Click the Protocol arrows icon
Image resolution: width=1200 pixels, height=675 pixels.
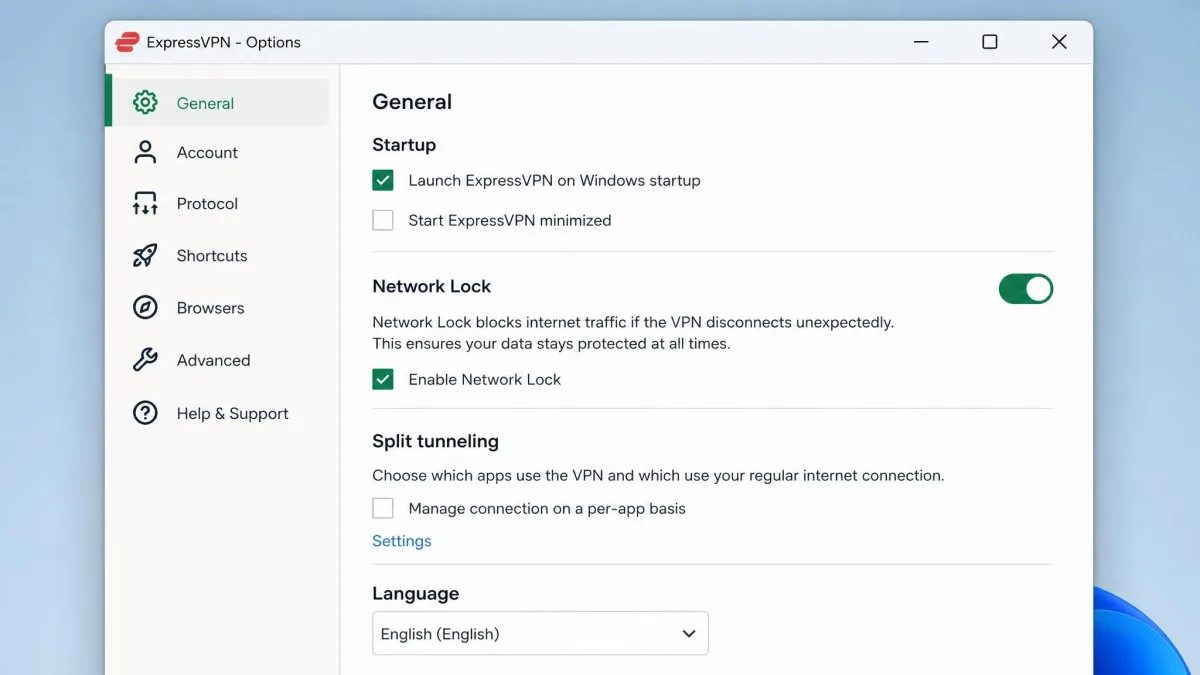(x=145, y=204)
